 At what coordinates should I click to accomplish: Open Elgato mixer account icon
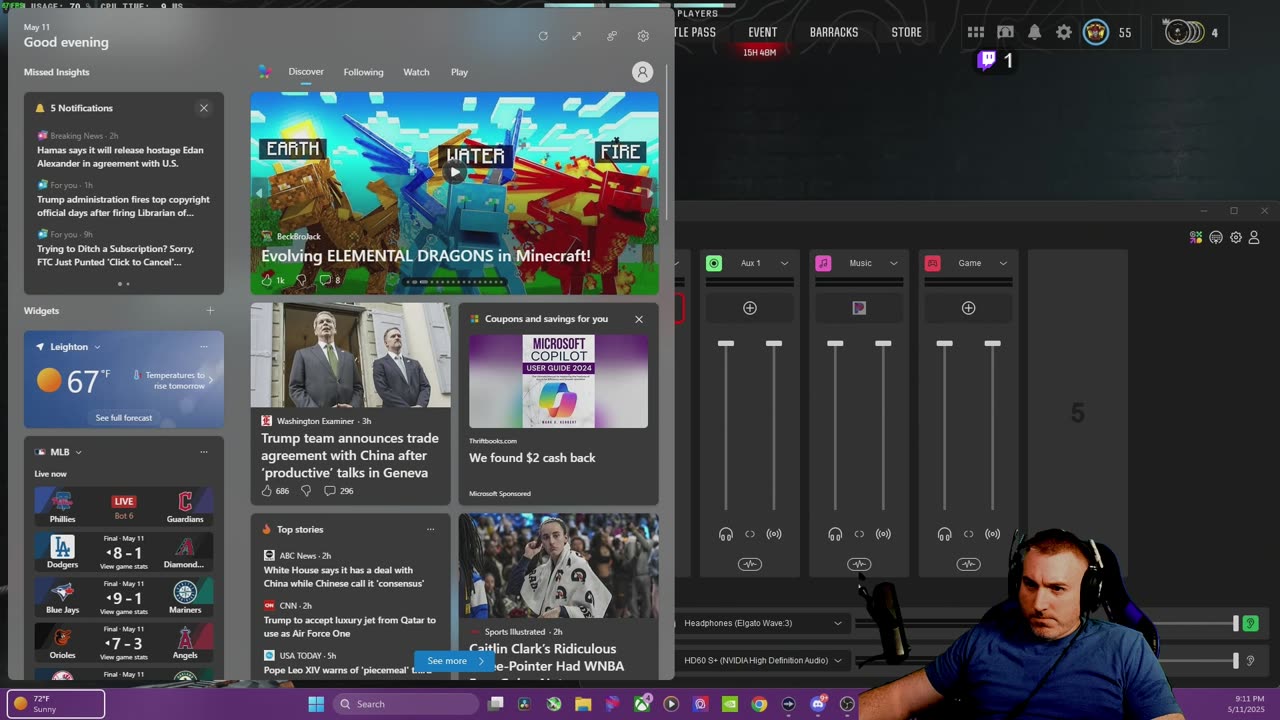point(1254,237)
